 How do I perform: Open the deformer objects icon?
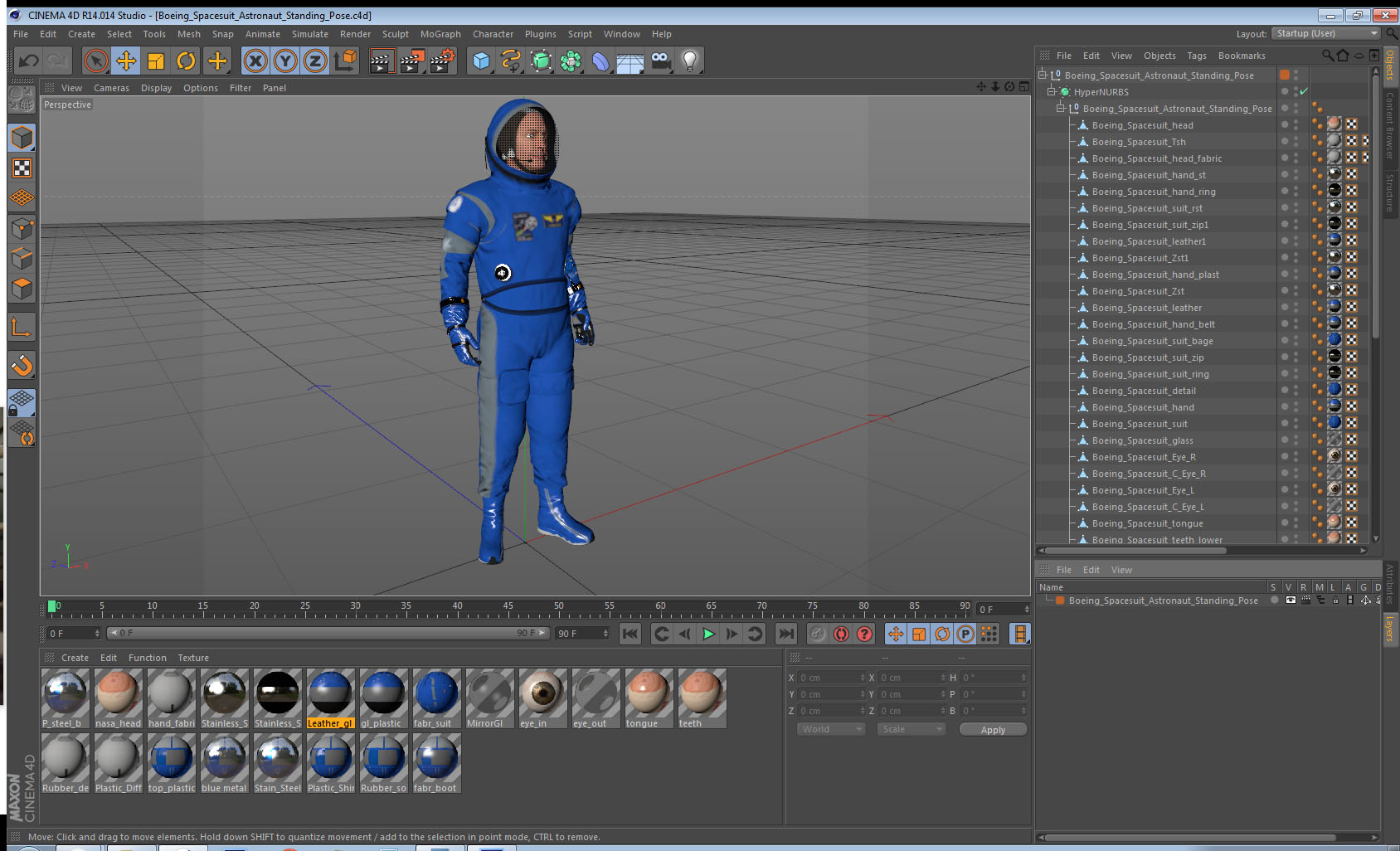600,61
